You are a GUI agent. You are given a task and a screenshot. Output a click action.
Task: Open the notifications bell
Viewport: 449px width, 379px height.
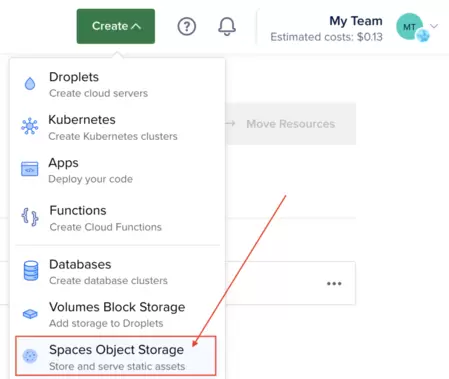[x=227, y=26]
